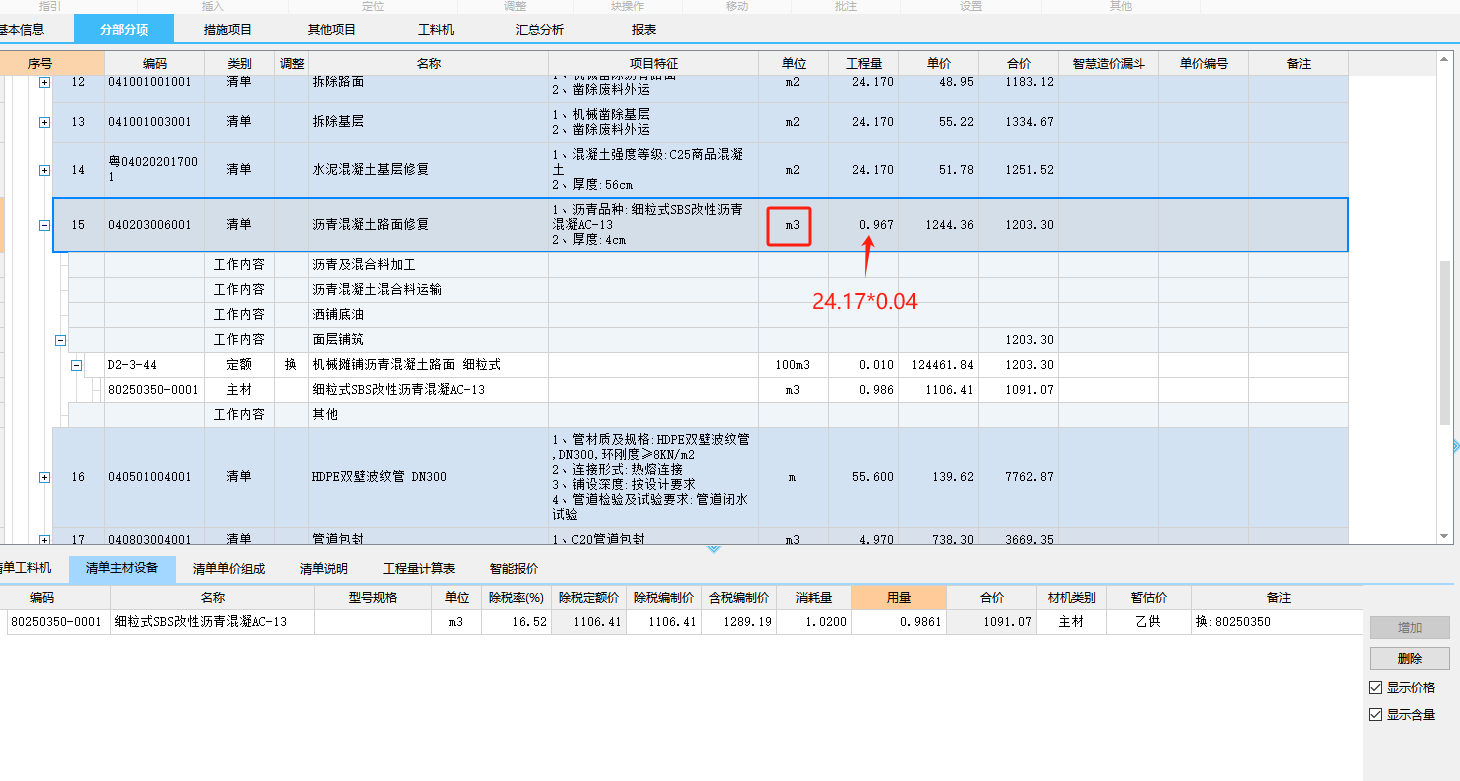This screenshot has width=1460, height=781.
Task: Click the scrollbar up arrow at top
Action: point(1444,60)
